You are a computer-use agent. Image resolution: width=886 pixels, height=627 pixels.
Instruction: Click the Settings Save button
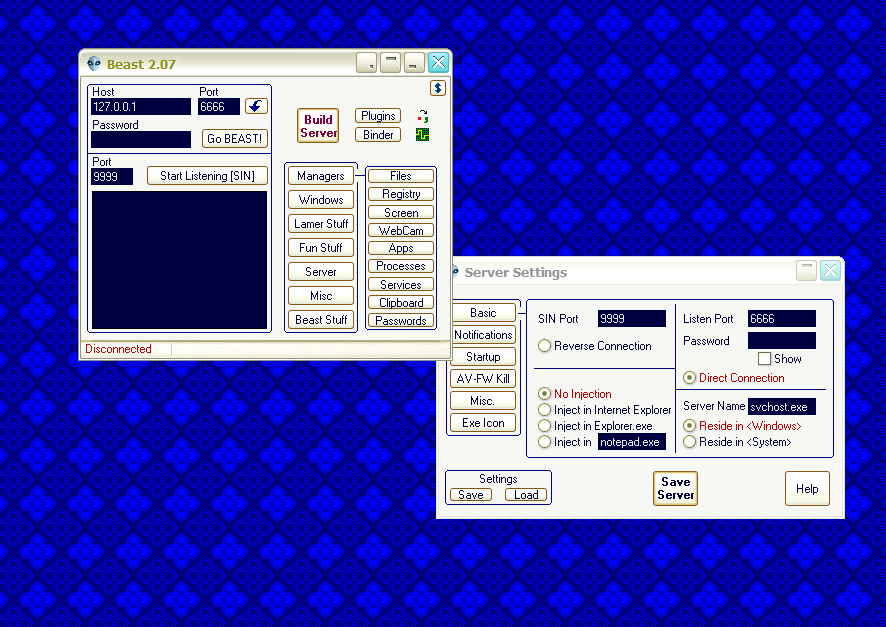coord(471,494)
